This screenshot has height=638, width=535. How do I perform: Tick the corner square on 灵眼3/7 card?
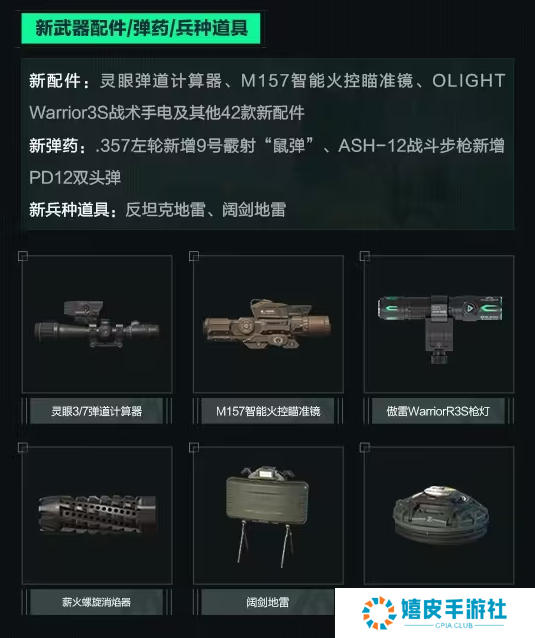[x=23, y=256]
